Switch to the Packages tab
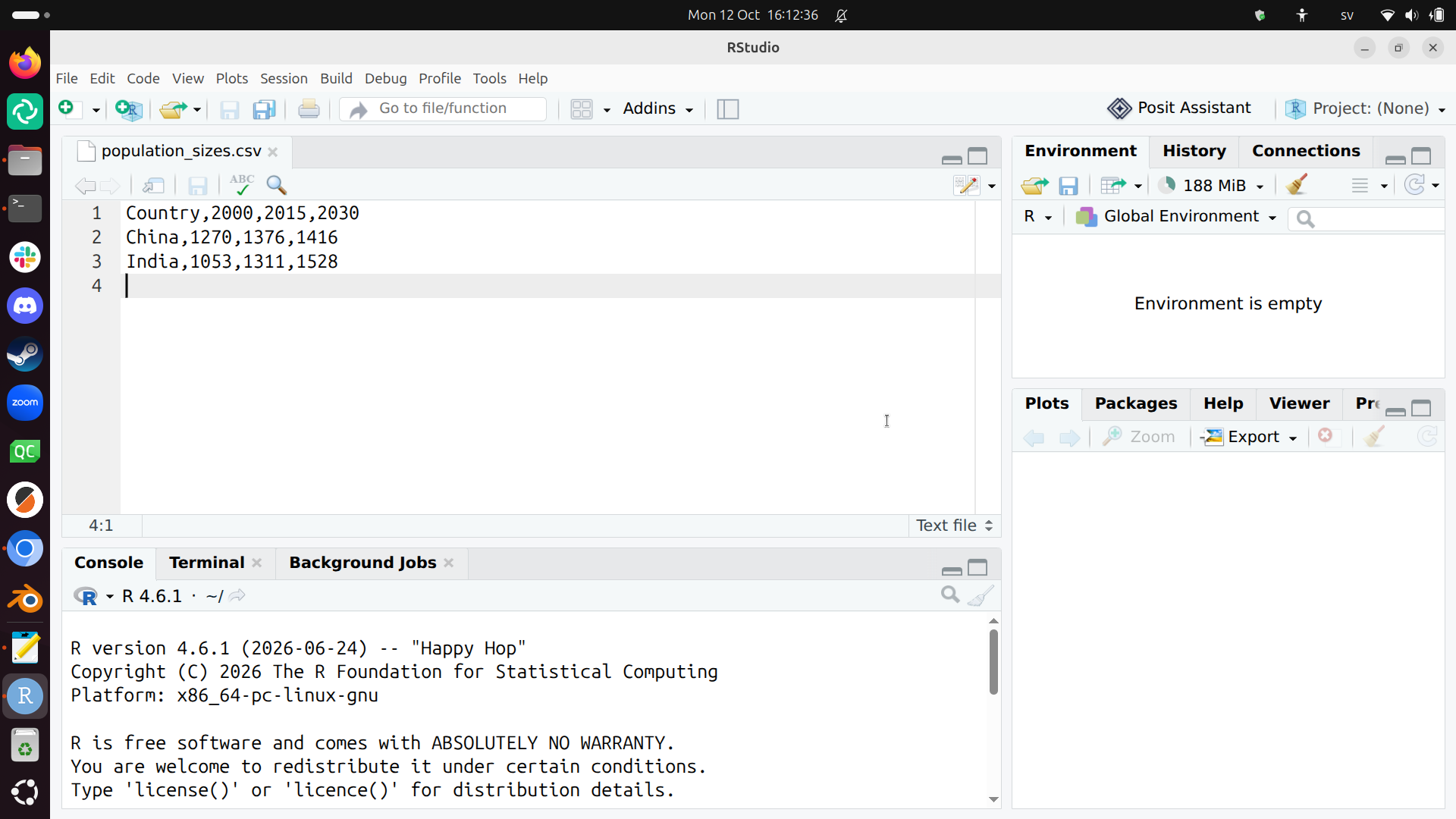The width and height of the screenshot is (1456, 819). (1135, 403)
